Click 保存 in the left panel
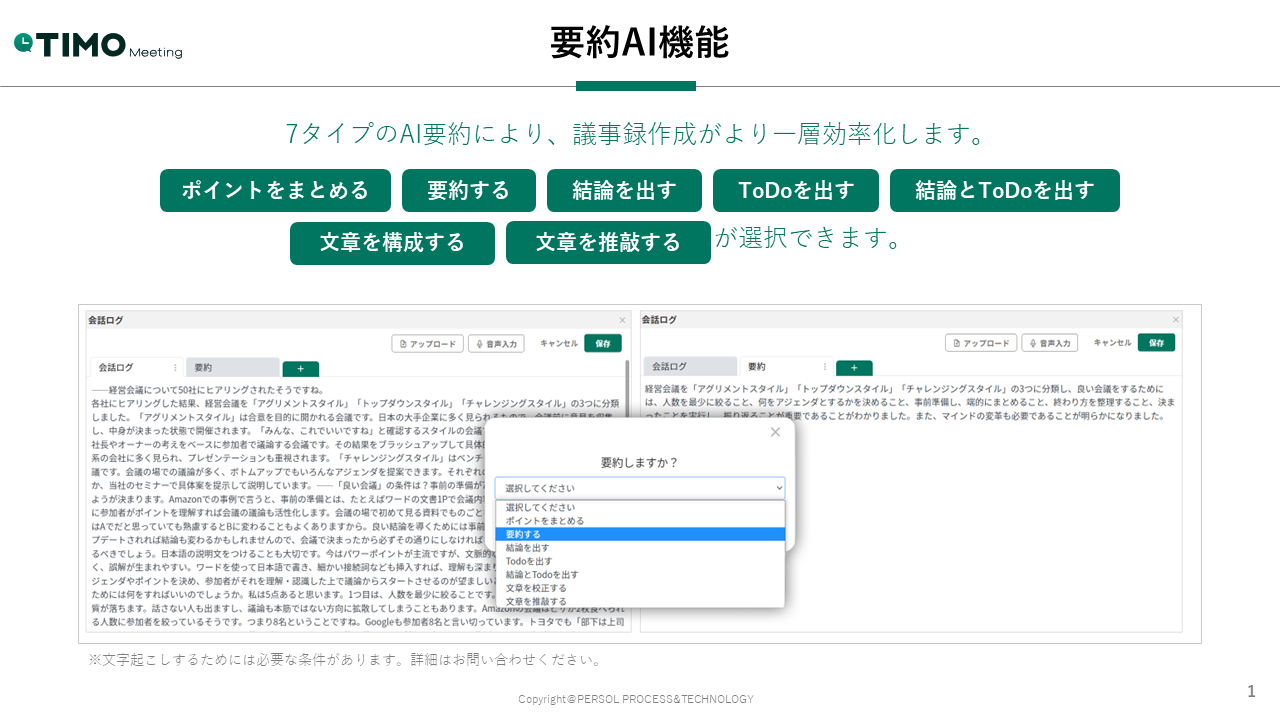This screenshot has height=720, width=1280. pyautogui.click(x=603, y=343)
